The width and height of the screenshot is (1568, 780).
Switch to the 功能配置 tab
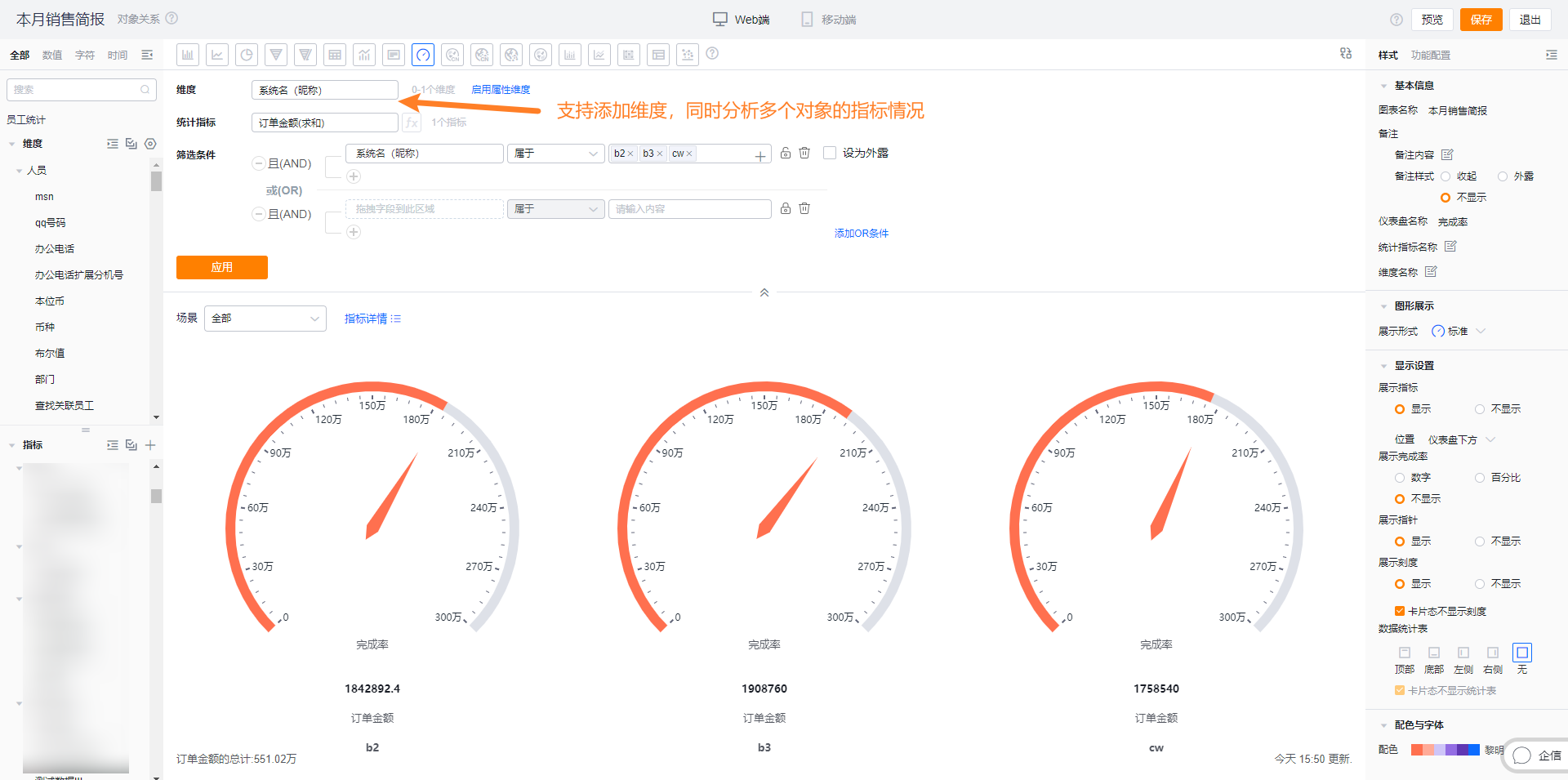(x=1431, y=56)
